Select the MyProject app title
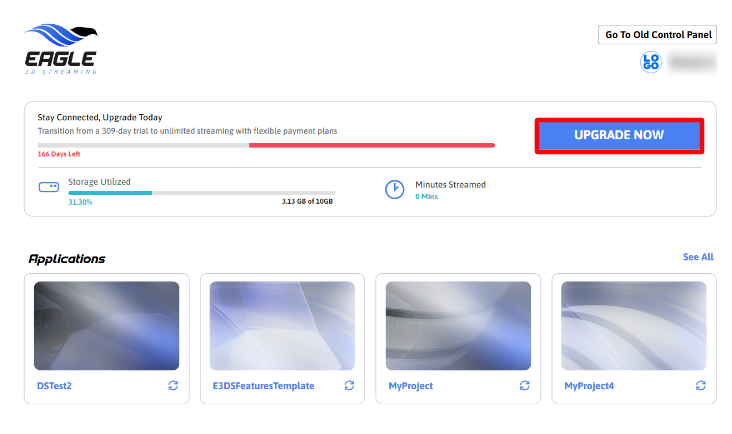 tap(410, 386)
